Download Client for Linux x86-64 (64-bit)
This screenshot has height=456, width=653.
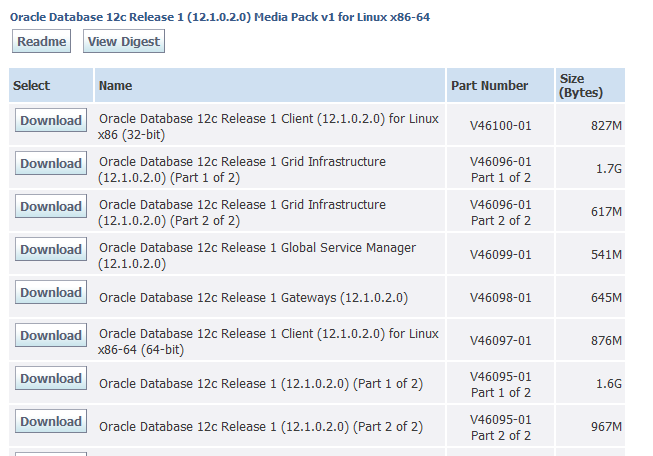[51, 335]
